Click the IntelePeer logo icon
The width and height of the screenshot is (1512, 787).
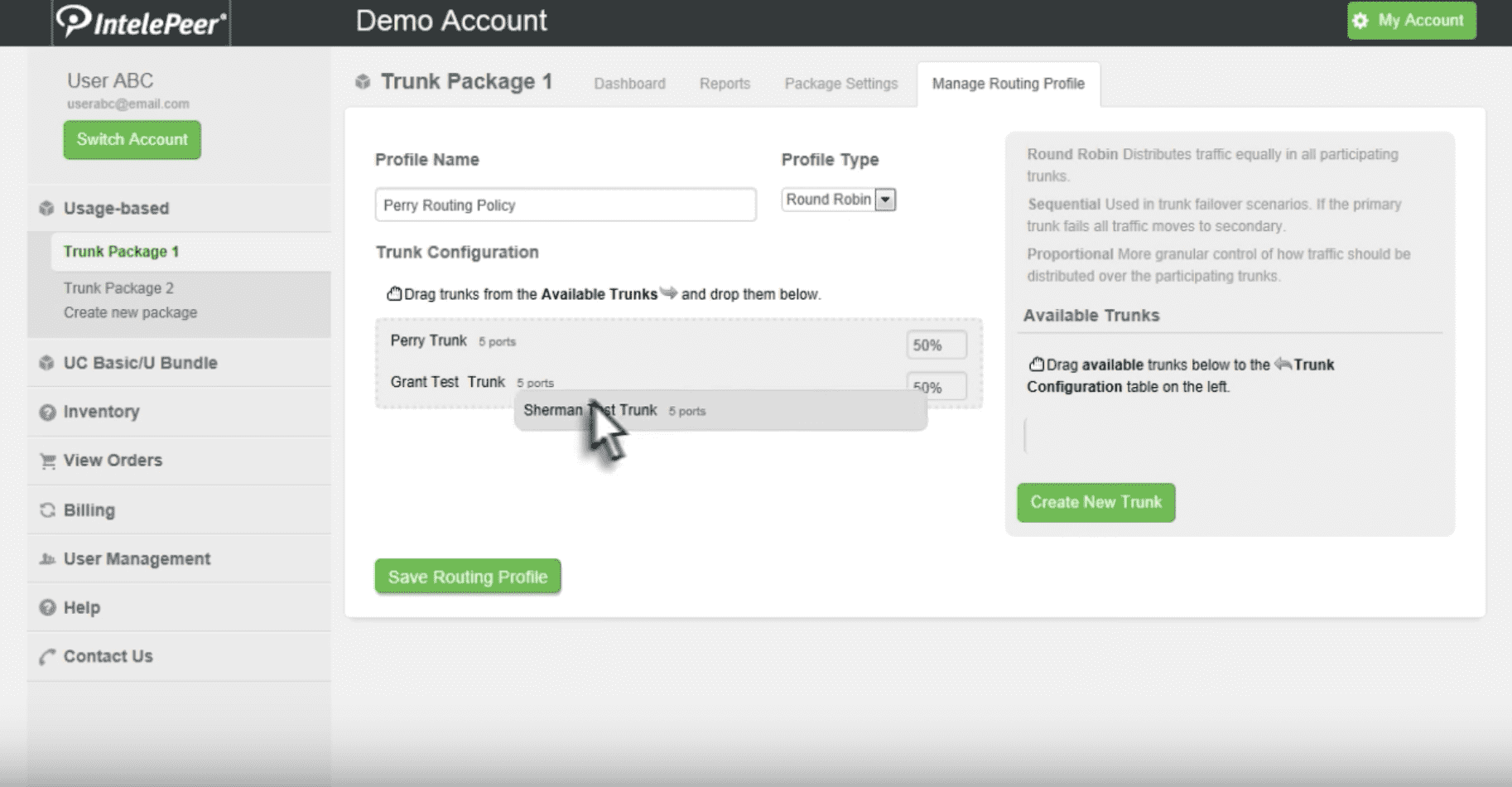point(73,20)
